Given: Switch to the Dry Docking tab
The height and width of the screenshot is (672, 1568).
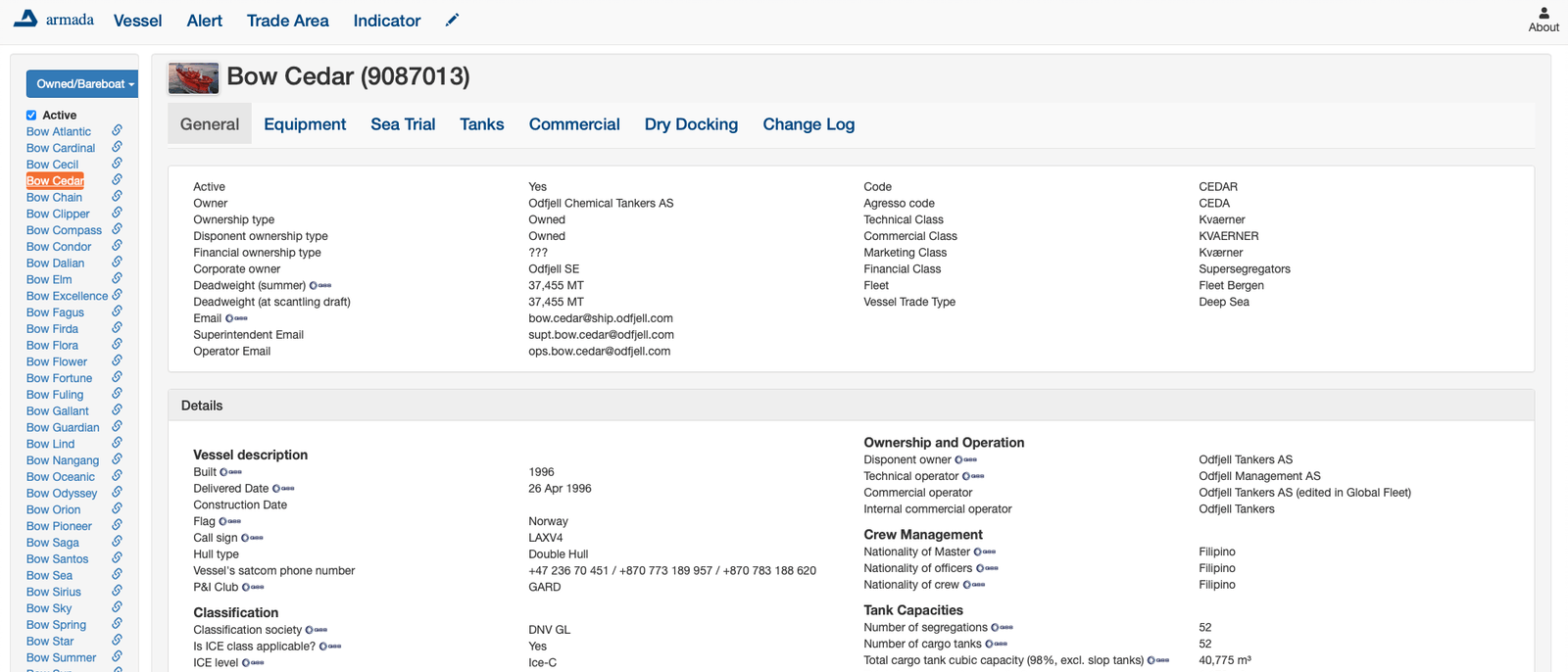Looking at the screenshot, I should 691,124.
